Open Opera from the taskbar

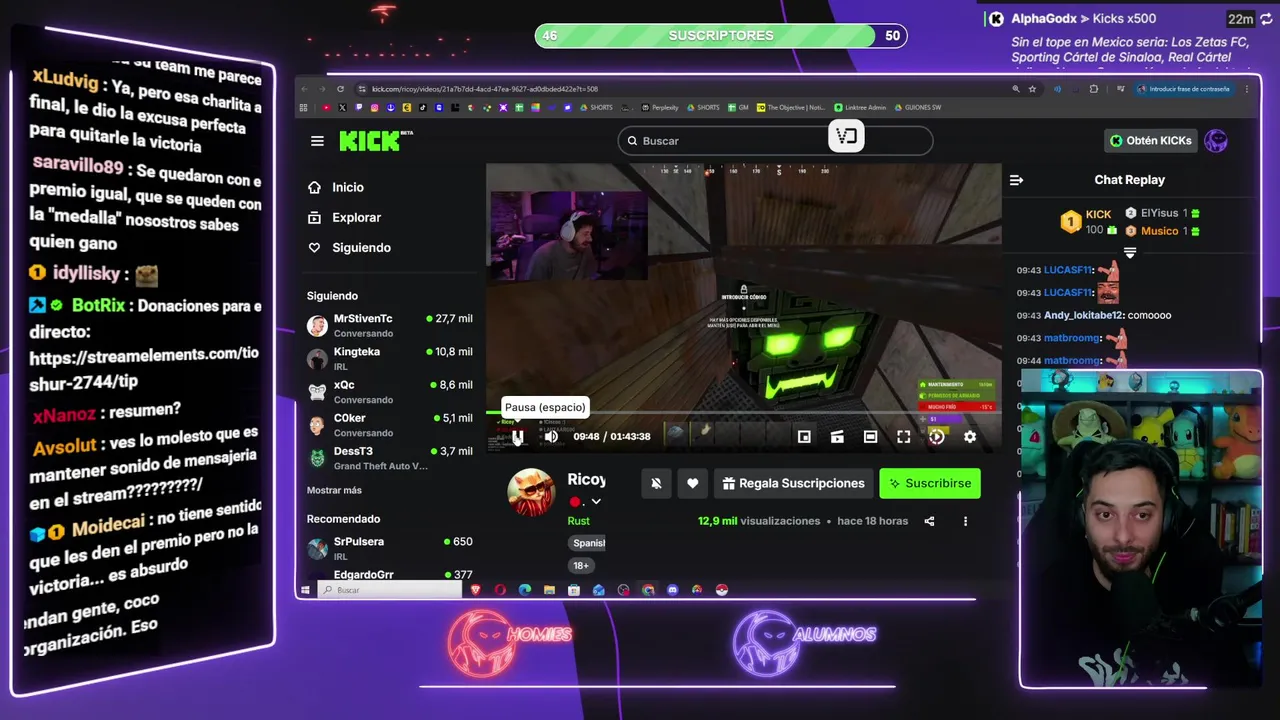(500, 590)
